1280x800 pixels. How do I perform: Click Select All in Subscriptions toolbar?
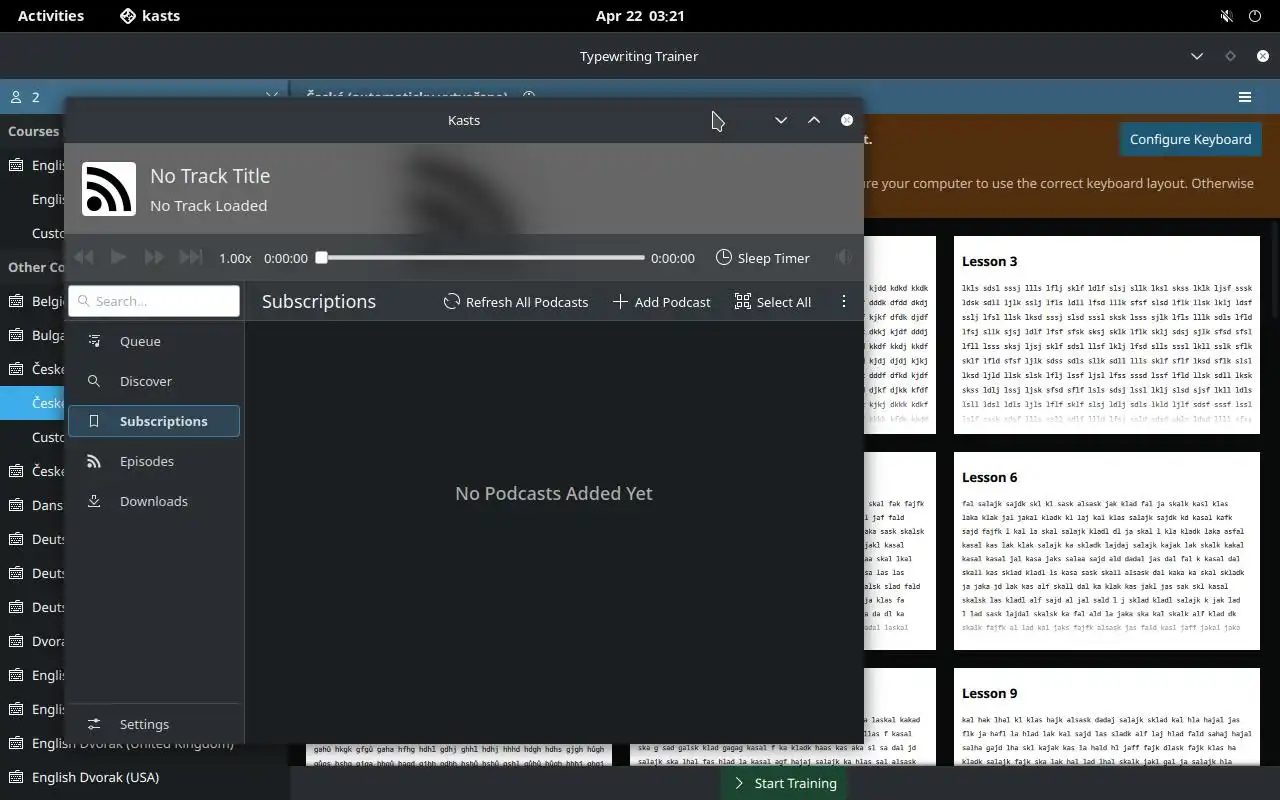(x=773, y=302)
